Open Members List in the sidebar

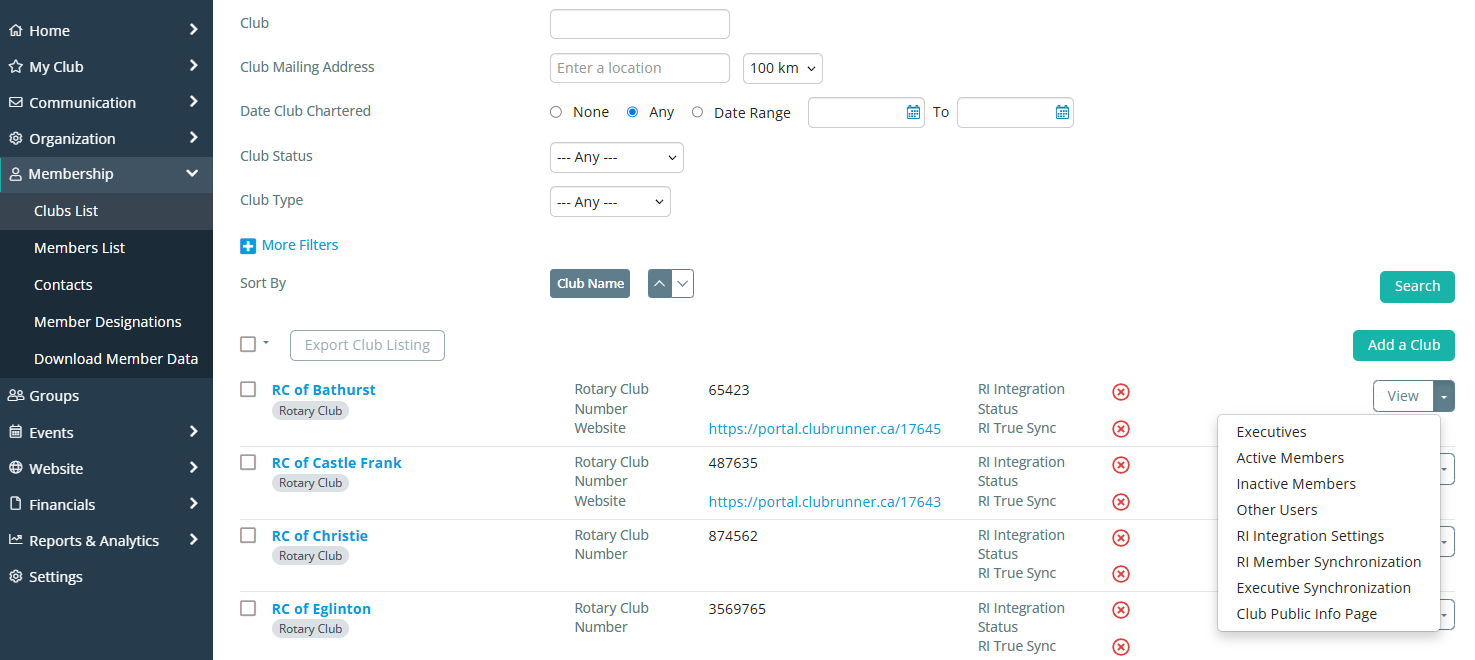pos(79,248)
